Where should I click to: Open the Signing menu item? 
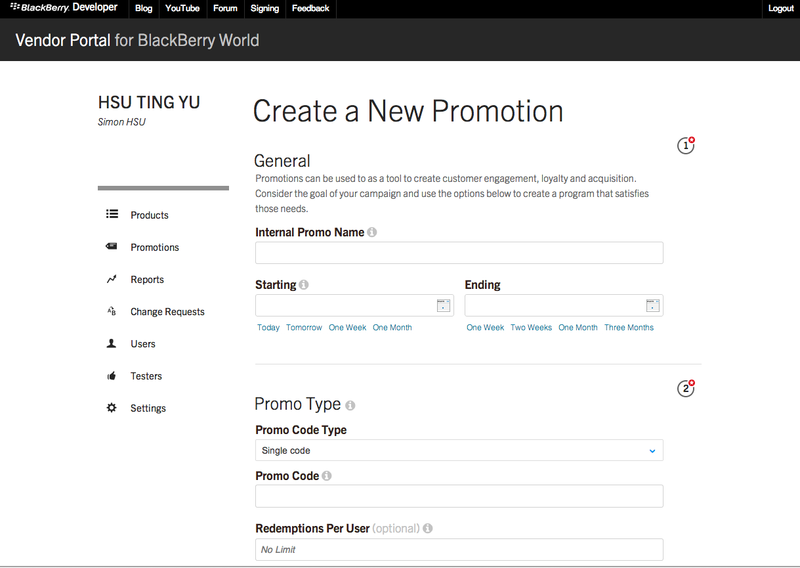(264, 8)
